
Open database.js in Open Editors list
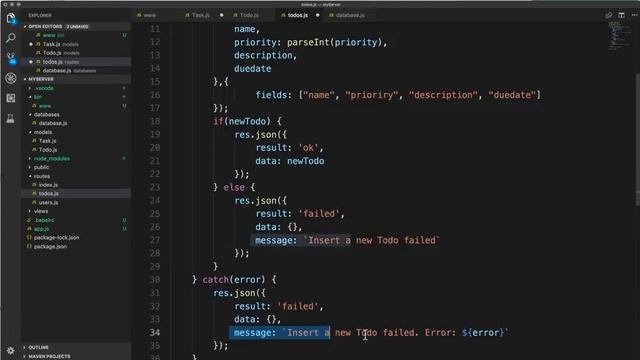[69, 71]
